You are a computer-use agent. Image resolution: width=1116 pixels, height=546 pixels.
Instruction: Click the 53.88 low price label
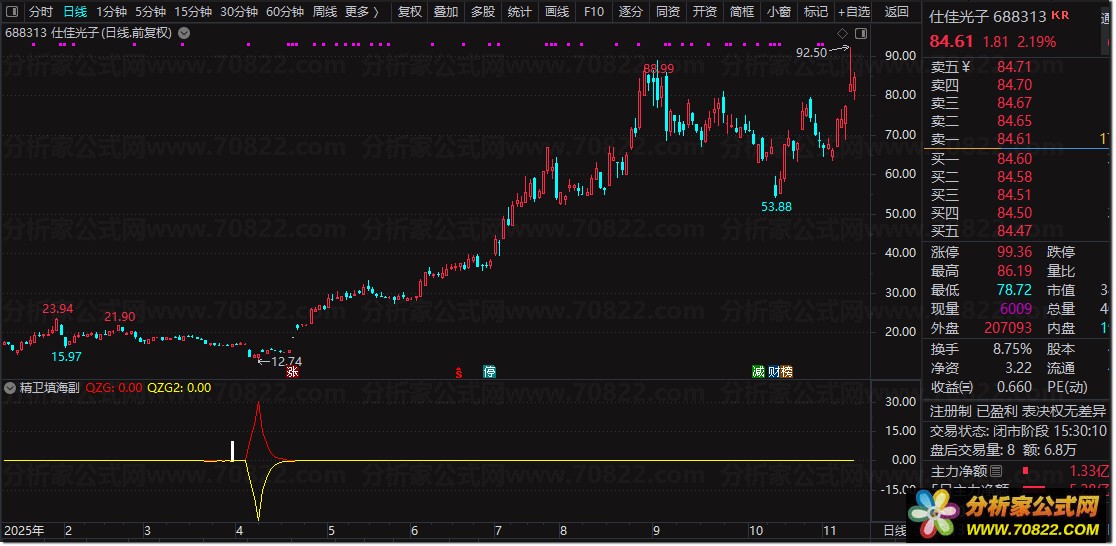[776, 207]
